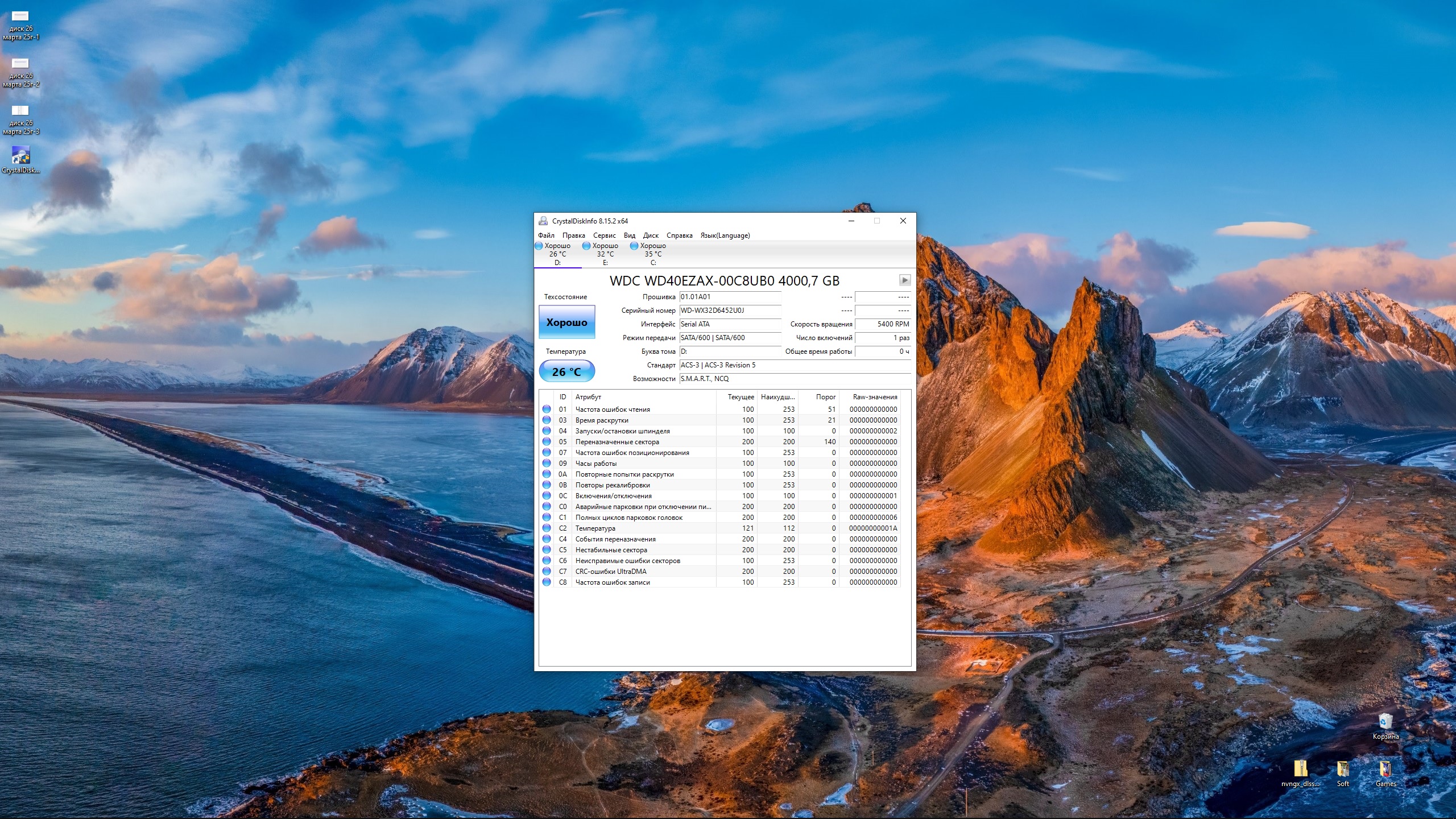
Task: Select disk C: tab at 35 °C
Action: [652, 254]
